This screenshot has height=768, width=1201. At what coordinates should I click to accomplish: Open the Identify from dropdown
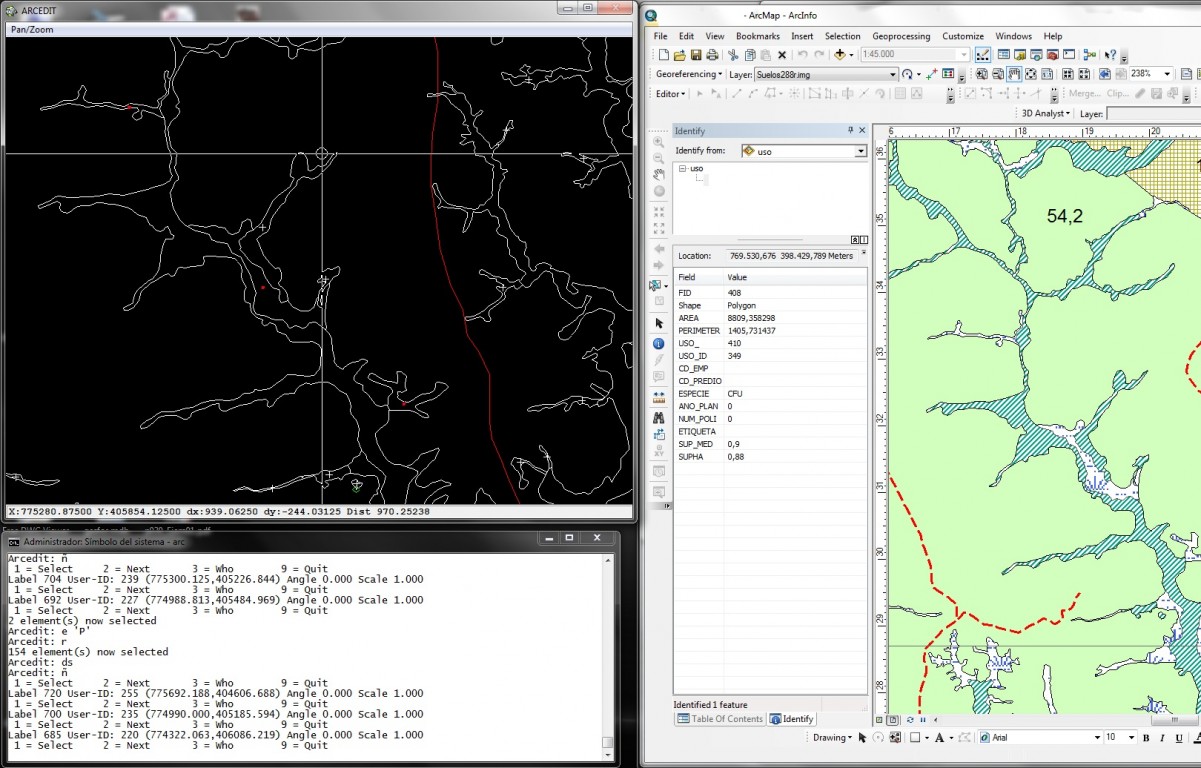pos(860,151)
